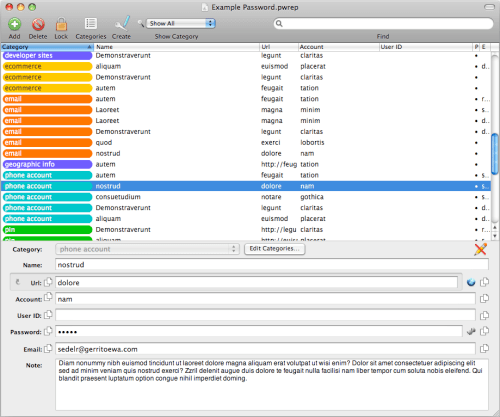Open the Show All category filter popup
Image resolution: width=500 pixels, height=417 pixels.
click(x=181, y=23)
